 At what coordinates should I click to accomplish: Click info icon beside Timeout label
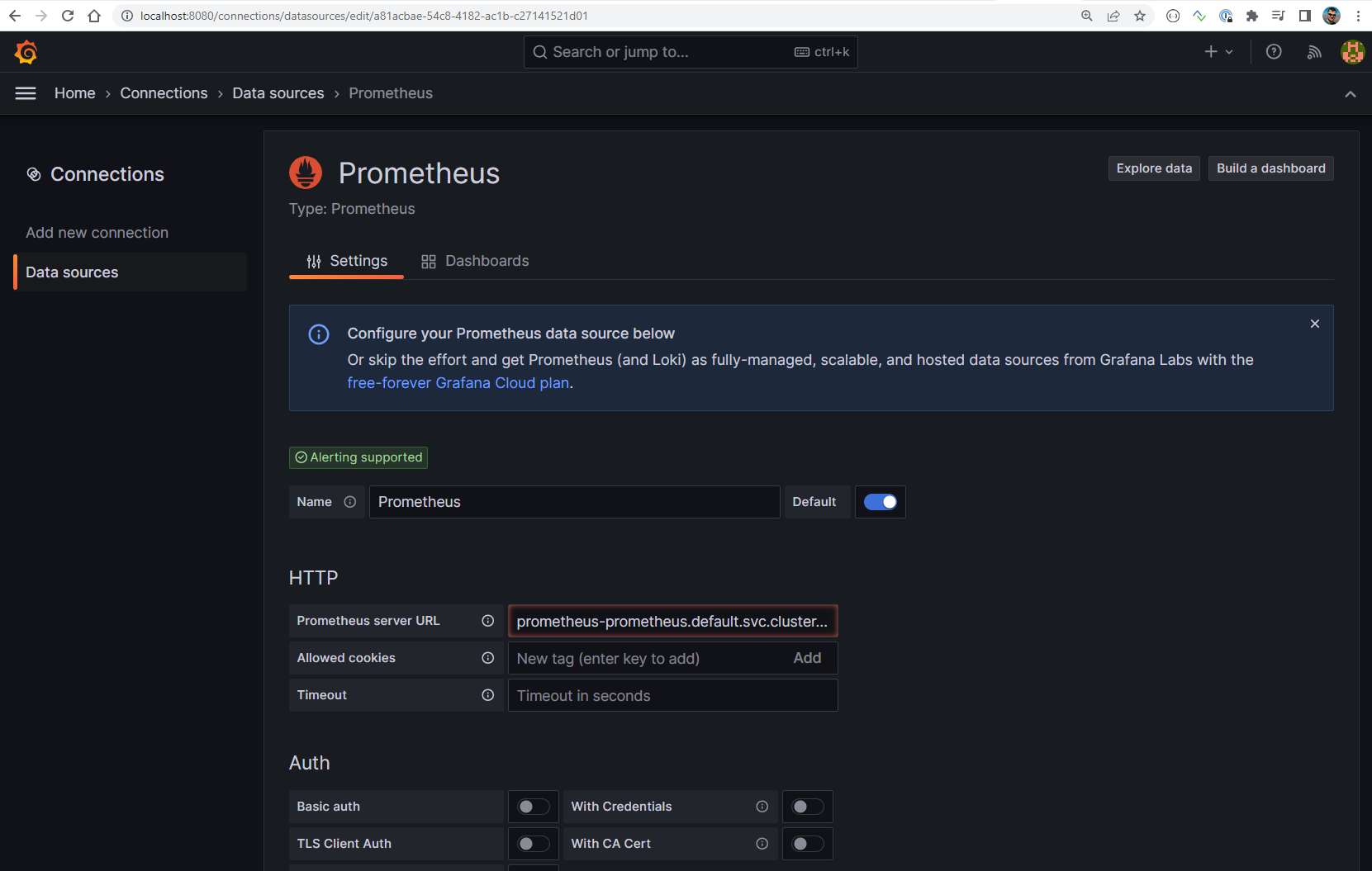tap(488, 695)
